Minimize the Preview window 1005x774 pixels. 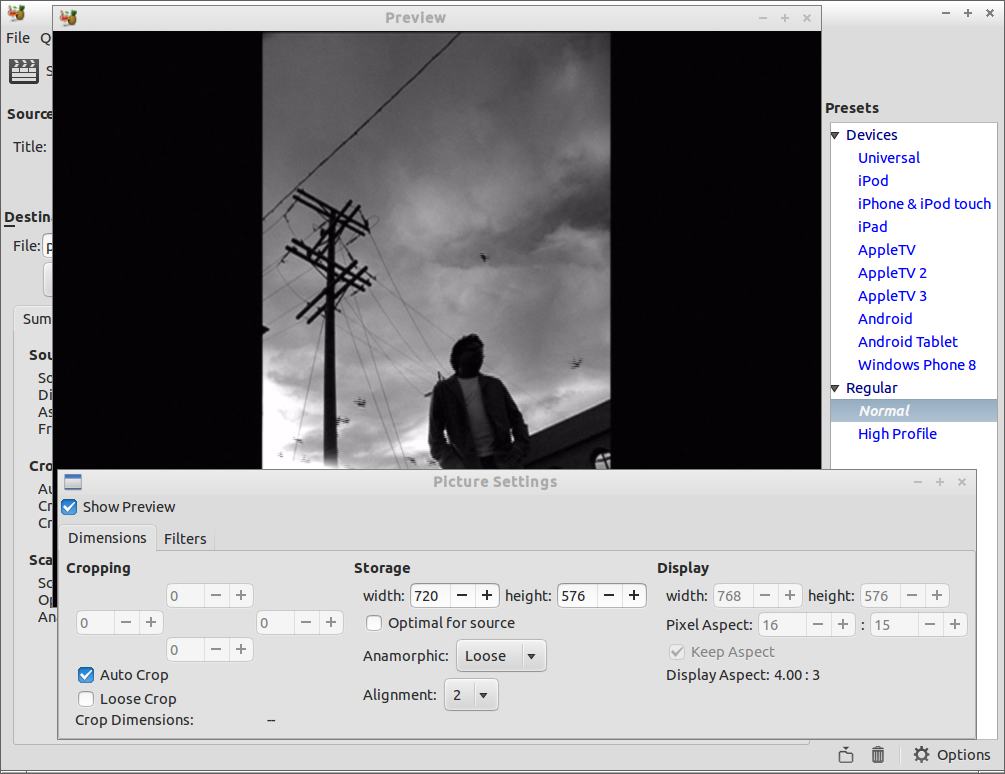tap(763, 18)
